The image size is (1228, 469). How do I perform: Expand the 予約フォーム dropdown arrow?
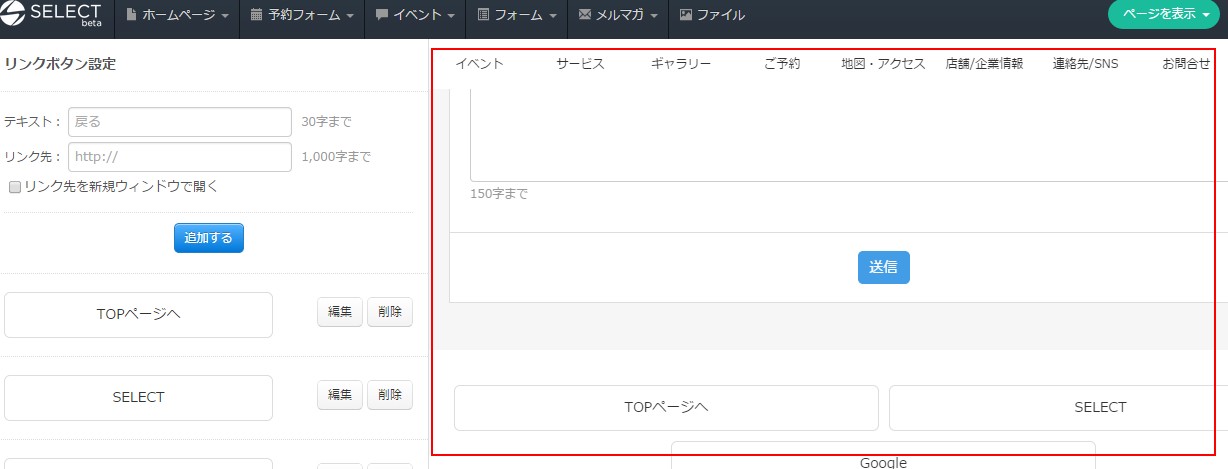(350, 16)
